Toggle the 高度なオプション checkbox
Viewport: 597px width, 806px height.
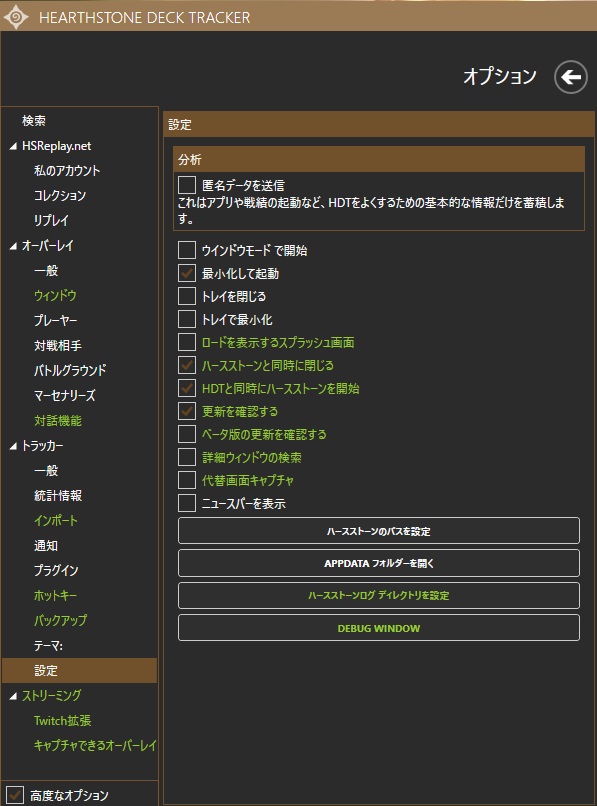(x=15, y=795)
